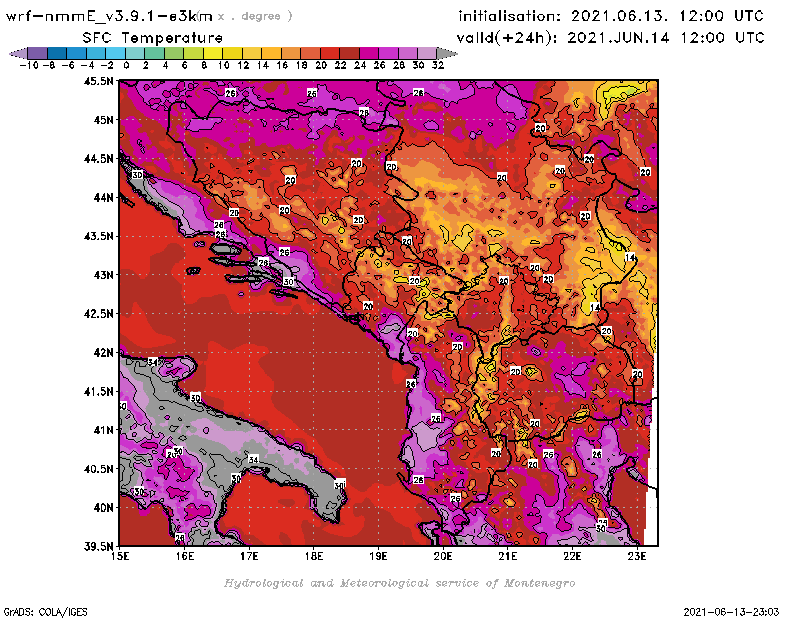Image resolution: width=800 pixels, height=618 pixels.
Task: Click the '19E' longitude axis label
Action: (379, 556)
